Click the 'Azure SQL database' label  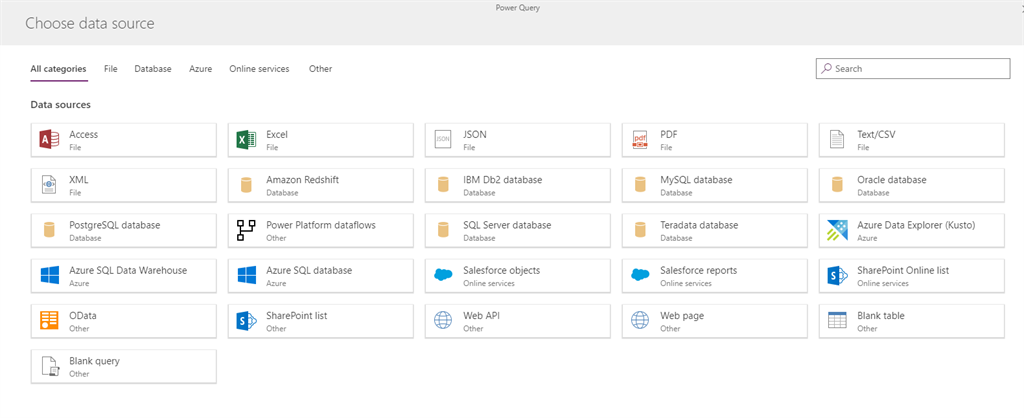click(309, 270)
